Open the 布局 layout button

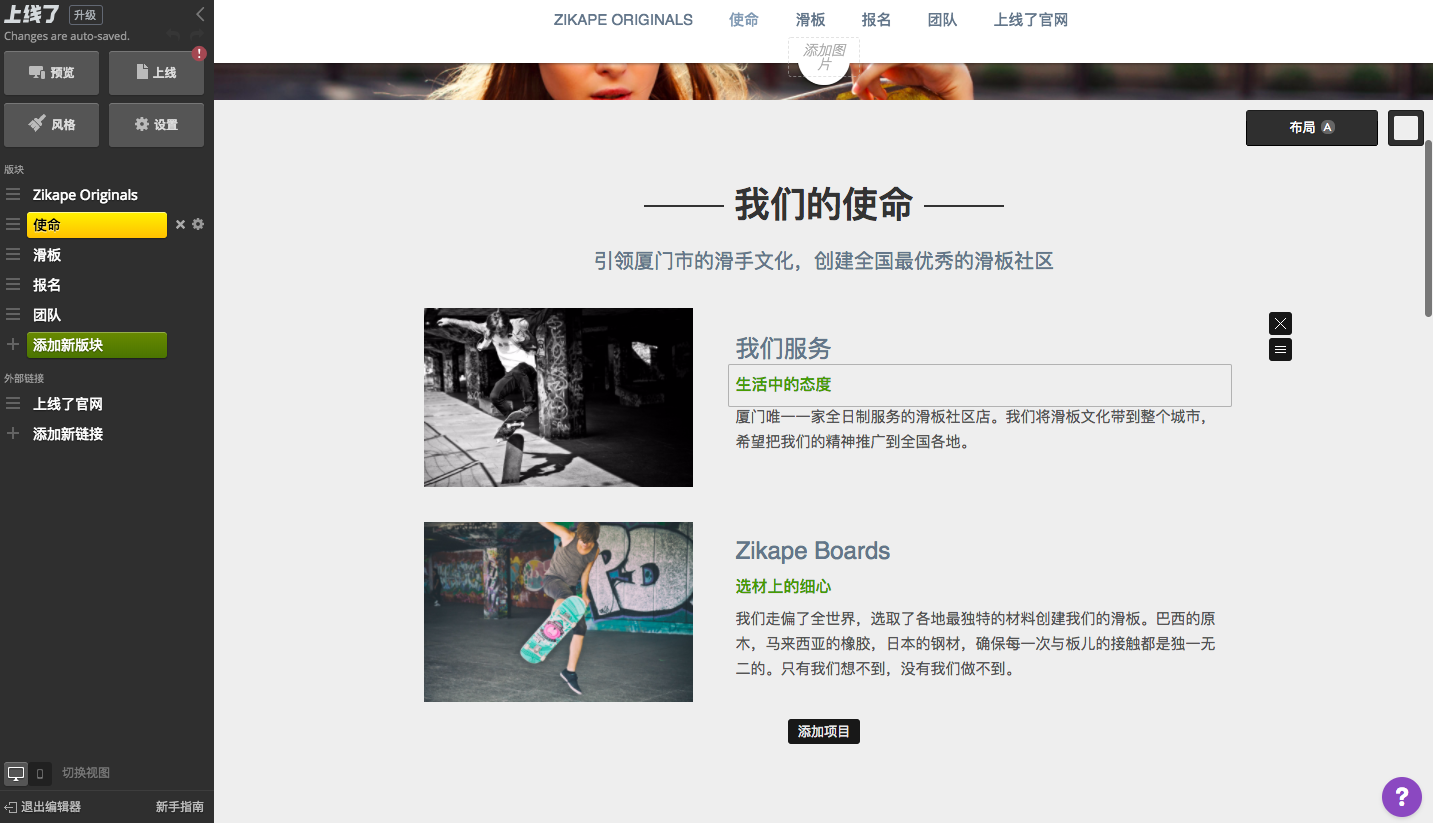tap(1312, 128)
